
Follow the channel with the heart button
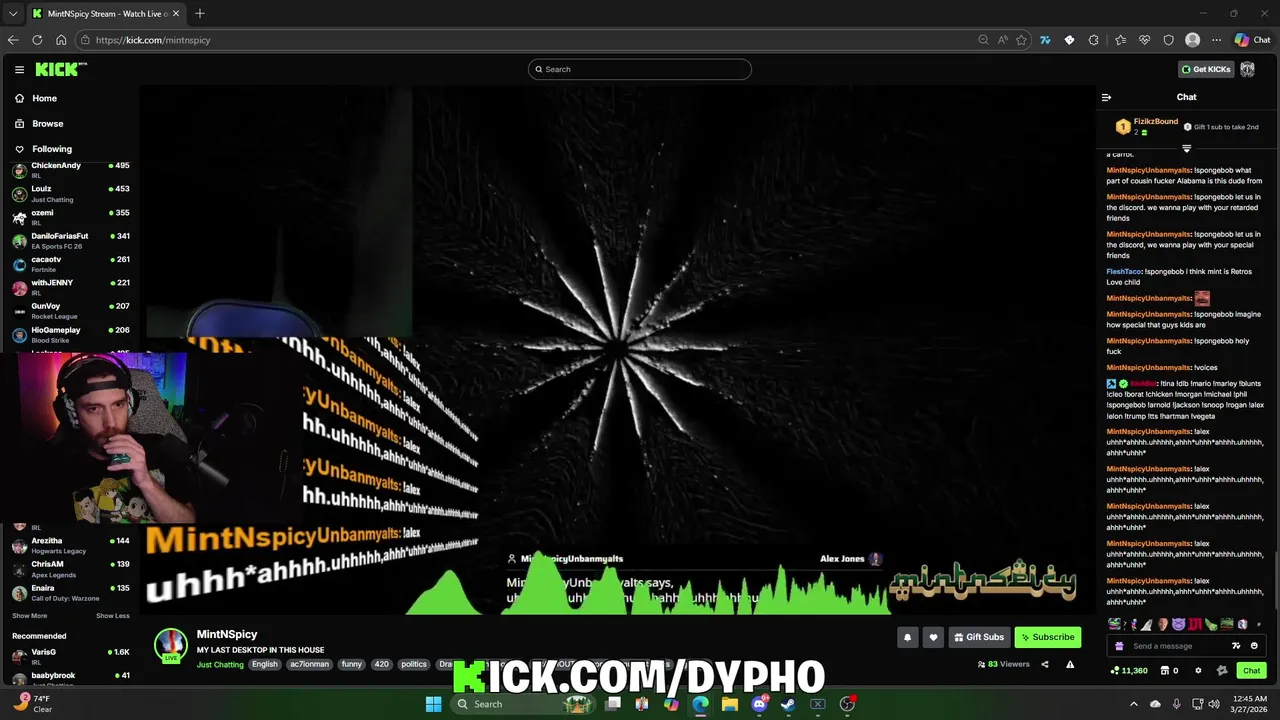[x=933, y=637]
